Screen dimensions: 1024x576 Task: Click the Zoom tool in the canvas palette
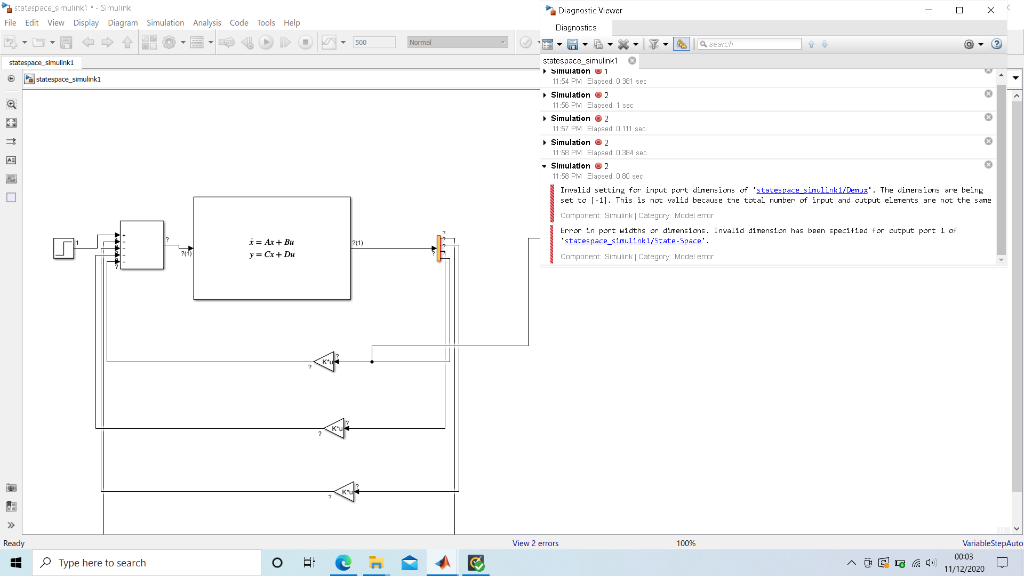11,104
